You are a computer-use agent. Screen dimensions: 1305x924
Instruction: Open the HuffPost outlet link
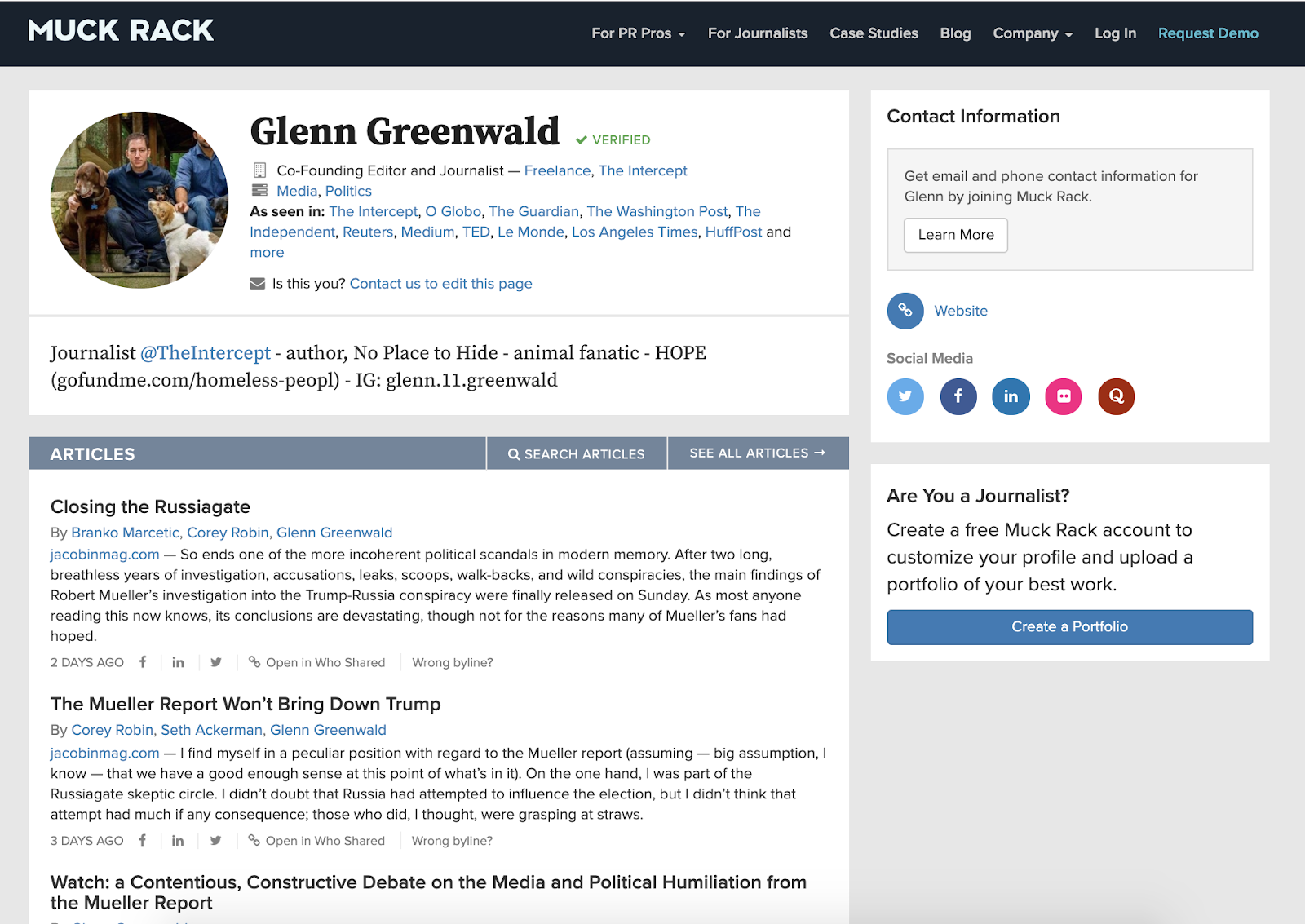(x=733, y=232)
